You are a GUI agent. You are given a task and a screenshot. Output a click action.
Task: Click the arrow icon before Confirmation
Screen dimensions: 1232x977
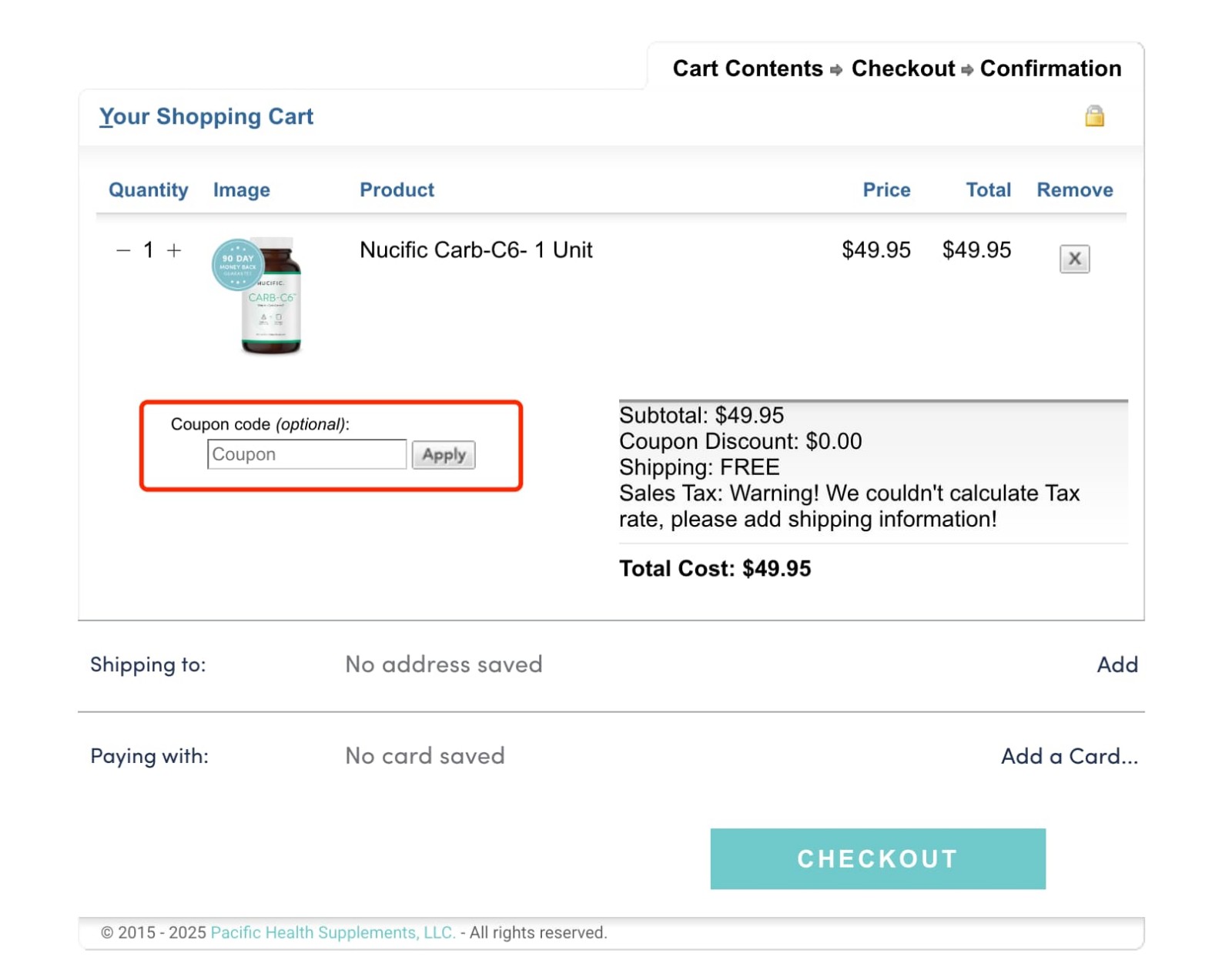966,69
